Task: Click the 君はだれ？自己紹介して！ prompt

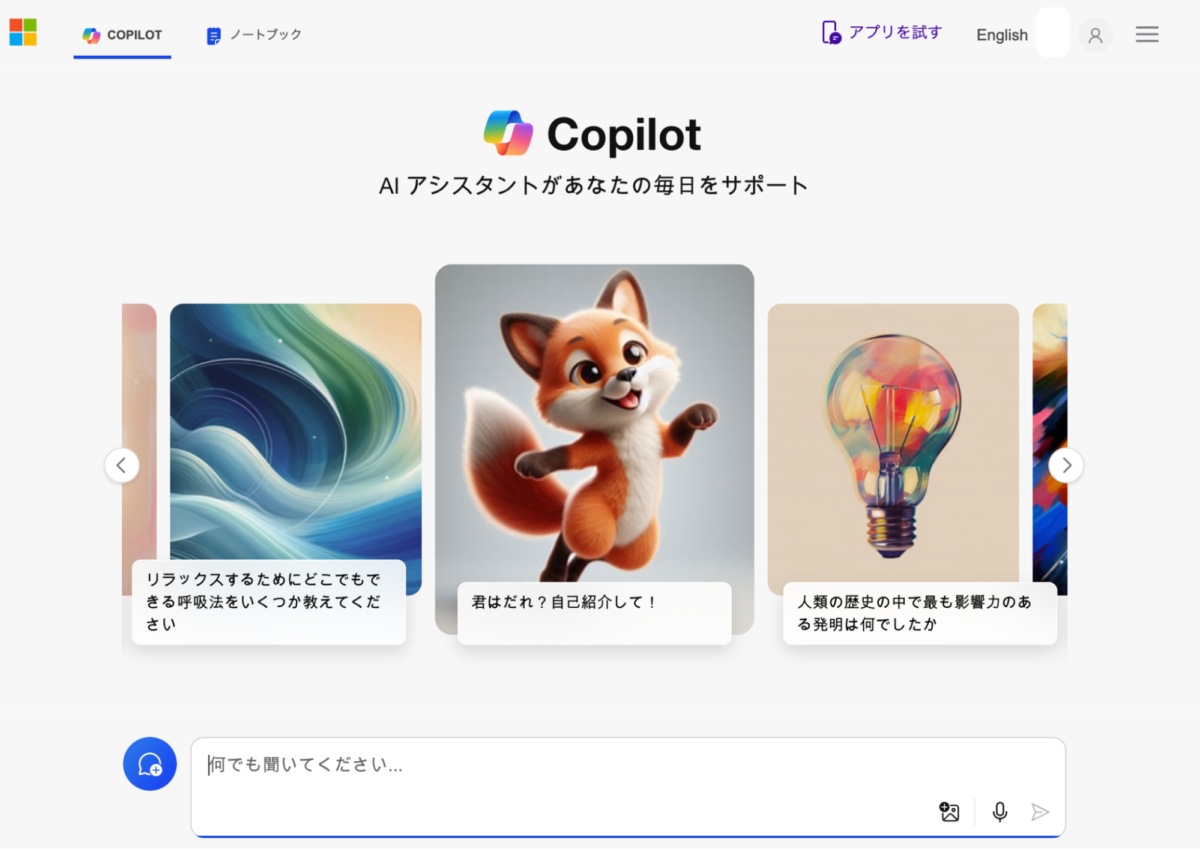Action: [x=595, y=613]
